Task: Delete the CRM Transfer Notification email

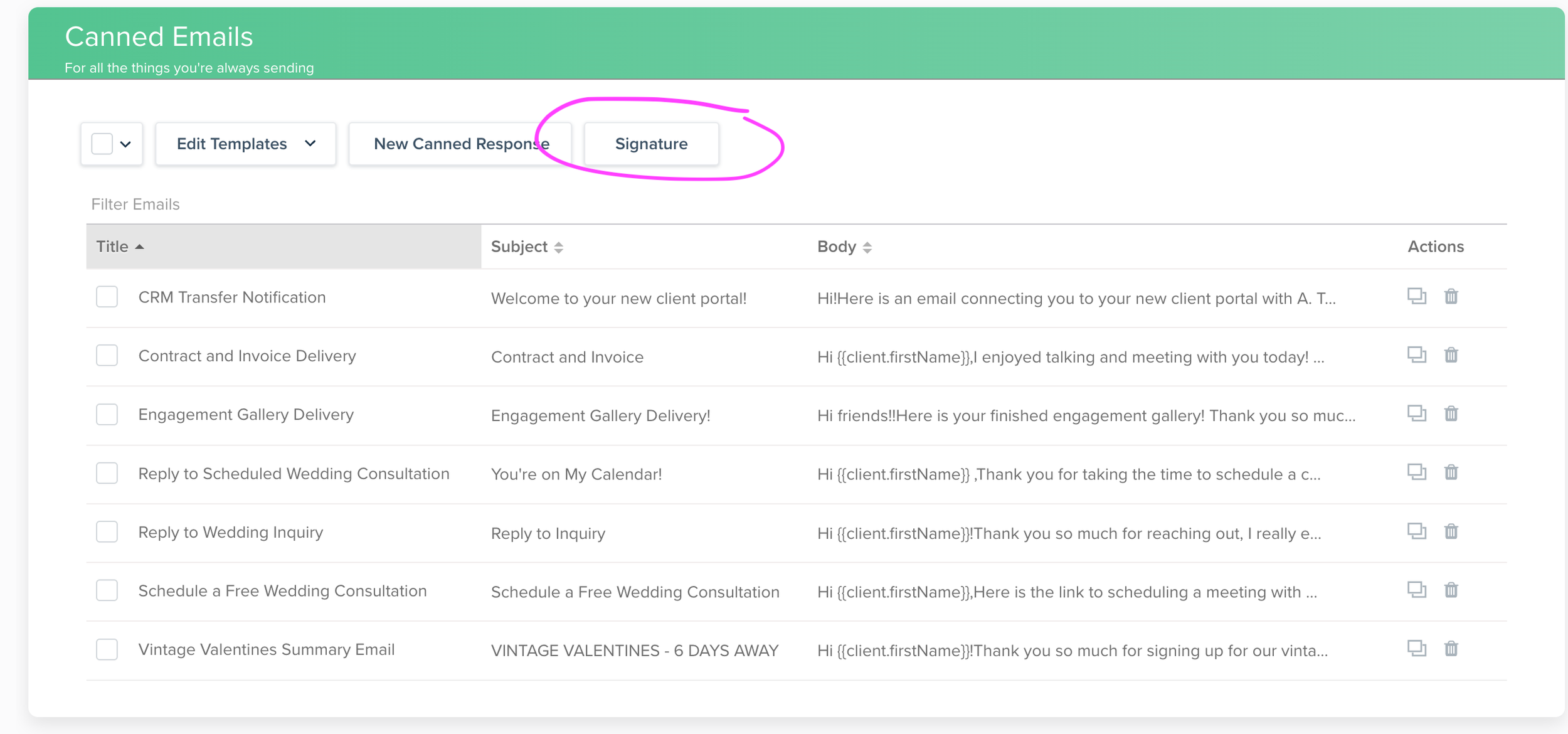Action: point(1451,296)
